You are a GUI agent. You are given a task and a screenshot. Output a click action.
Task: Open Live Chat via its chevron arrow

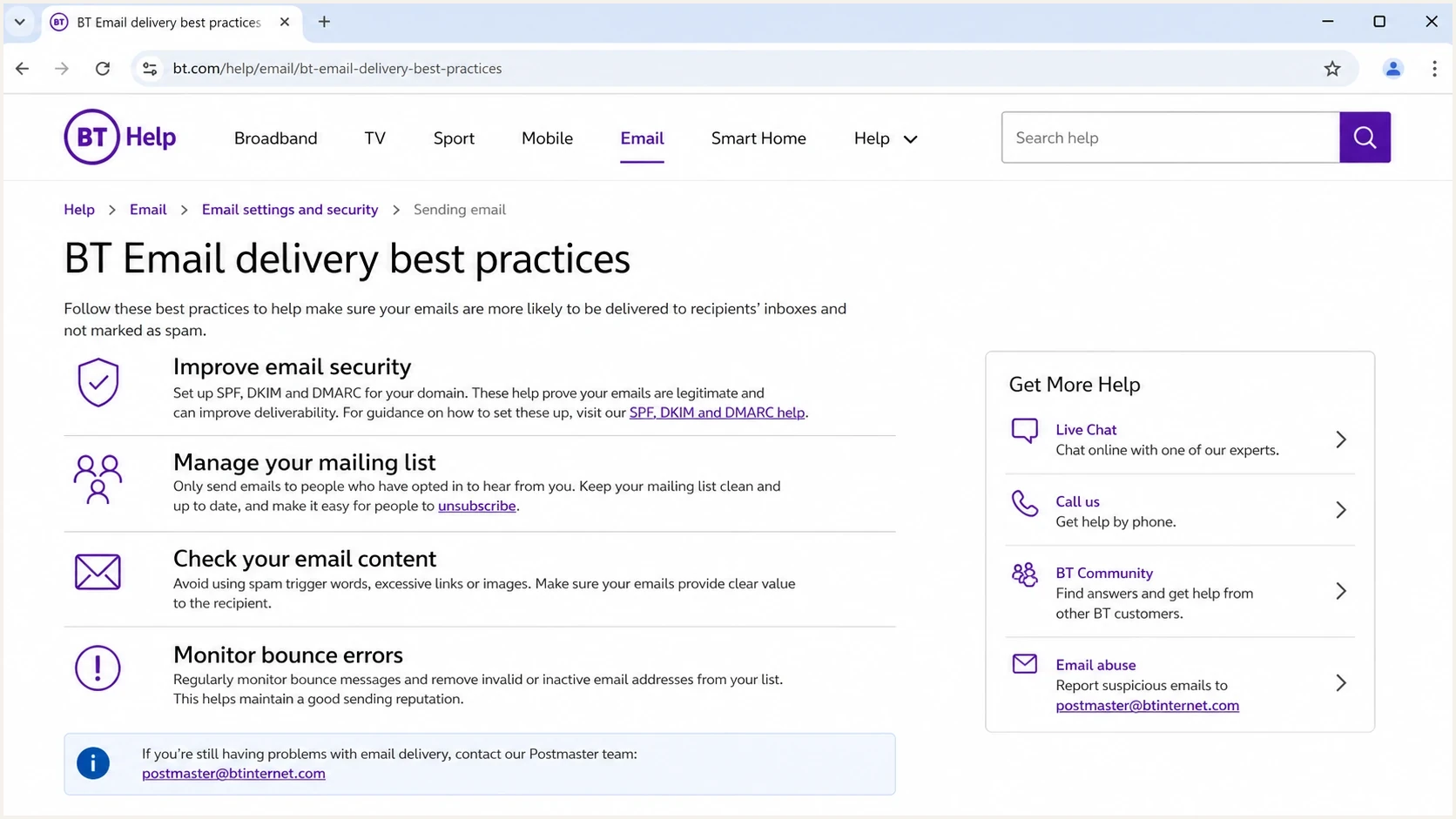[1341, 440]
